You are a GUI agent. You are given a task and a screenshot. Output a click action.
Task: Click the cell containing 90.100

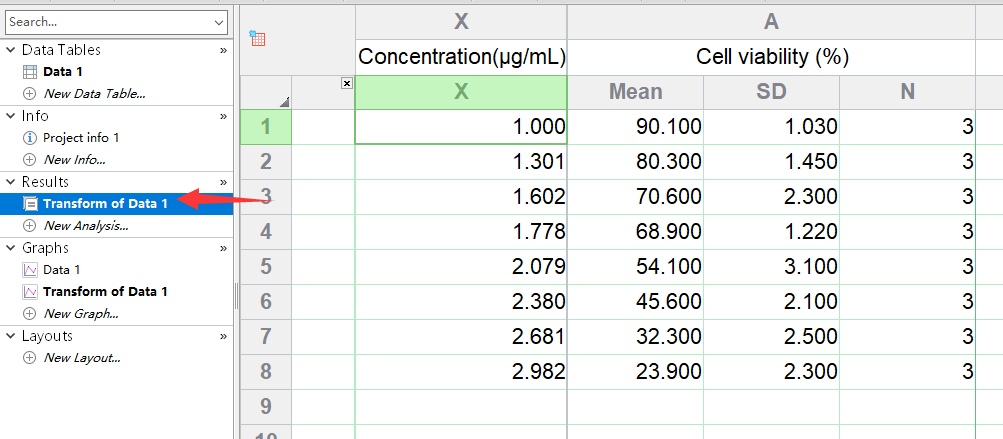tap(635, 127)
